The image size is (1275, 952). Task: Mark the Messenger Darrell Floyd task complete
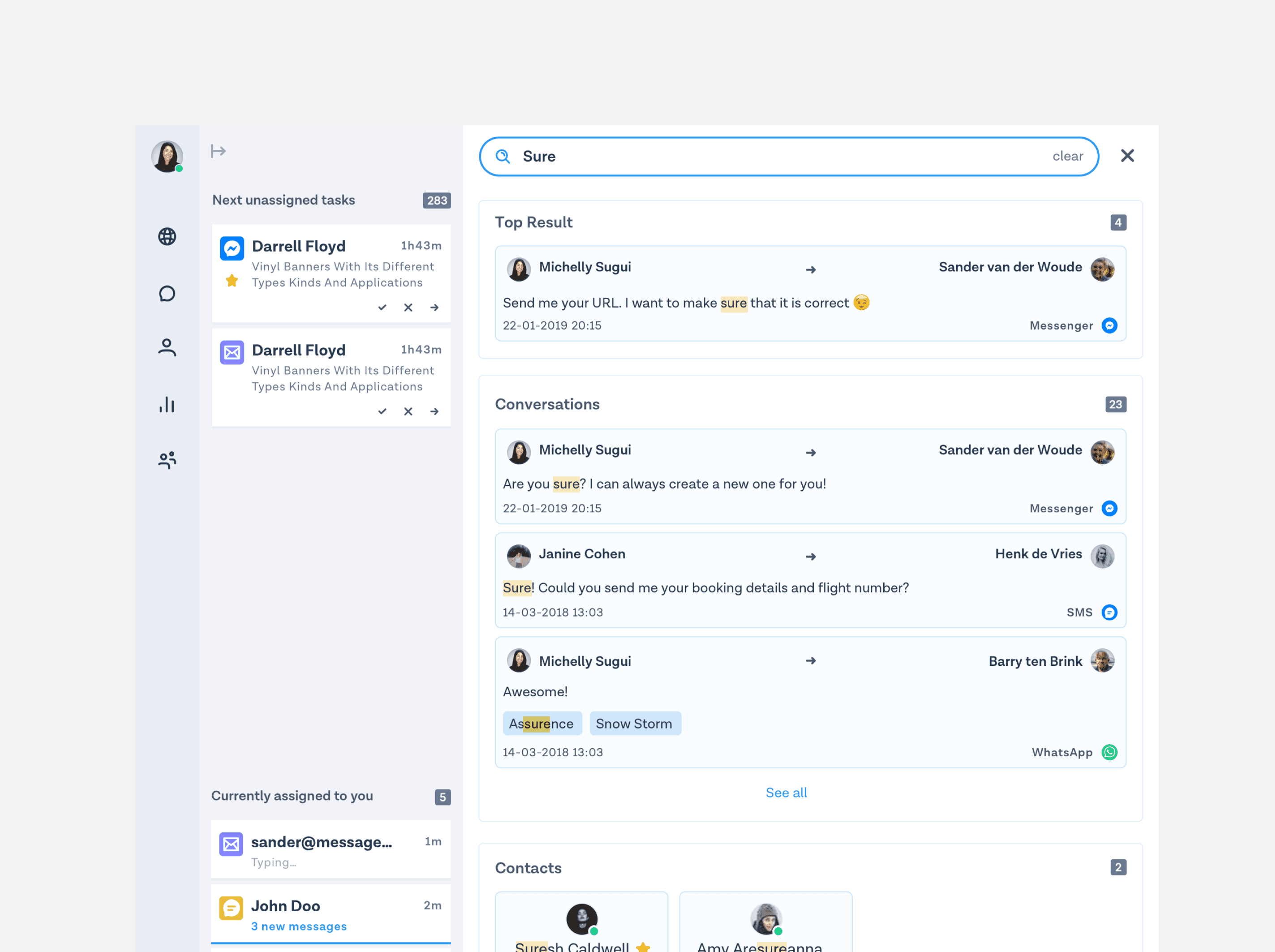click(382, 308)
